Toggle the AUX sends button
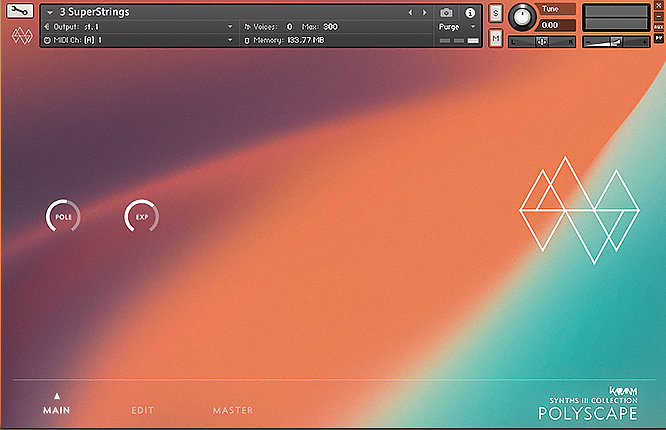The image size is (666, 430). pos(658,27)
